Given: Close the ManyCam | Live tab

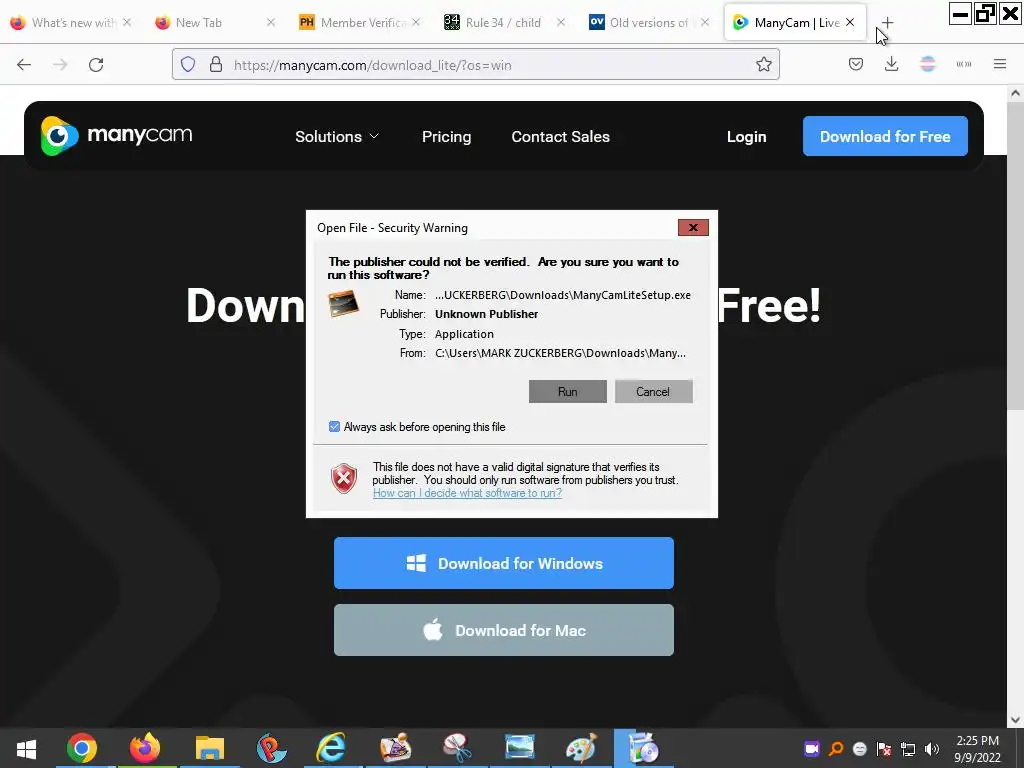Looking at the screenshot, I should 850,22.
